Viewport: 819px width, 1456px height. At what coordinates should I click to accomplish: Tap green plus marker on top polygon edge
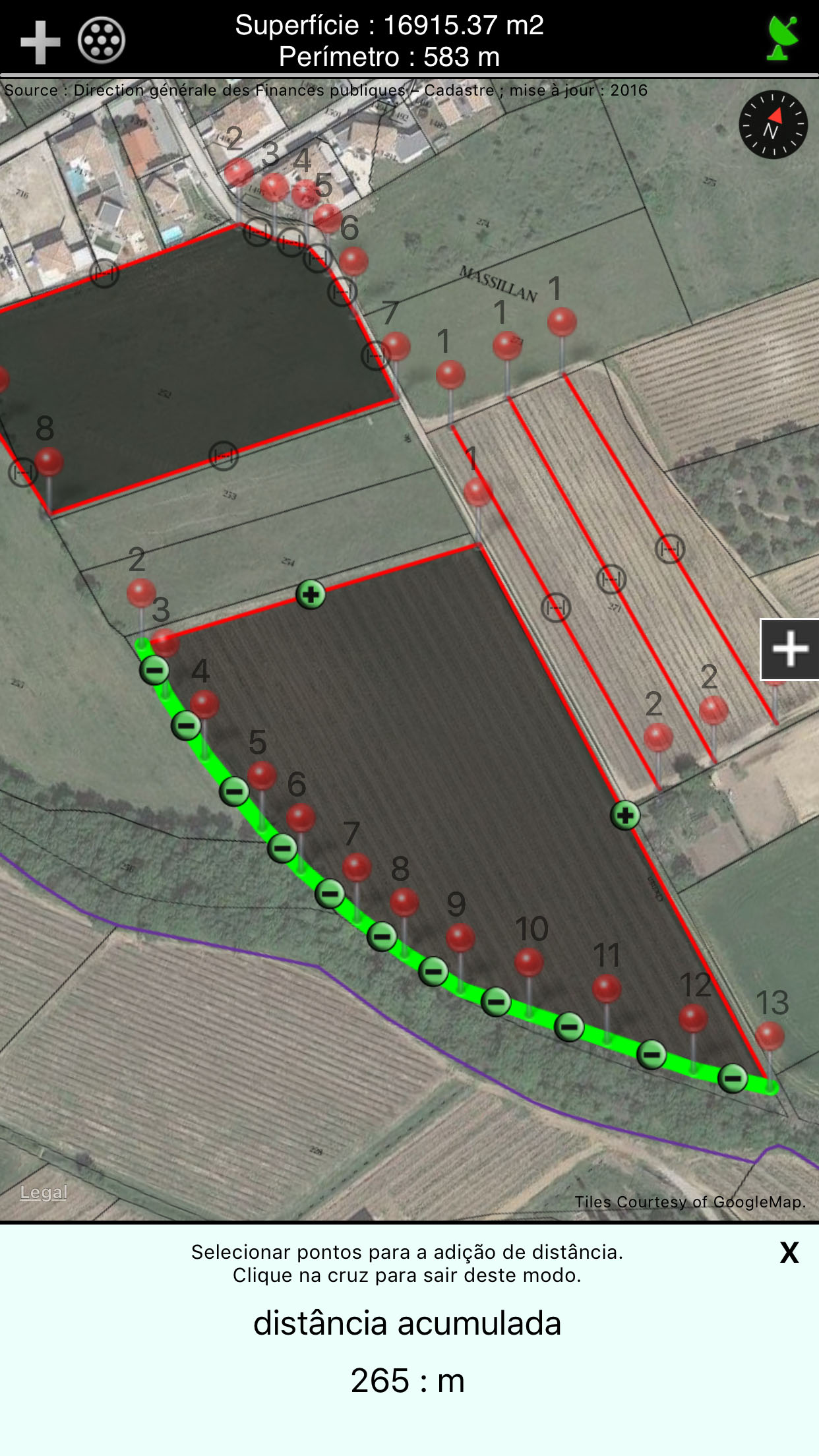point(311,594)
